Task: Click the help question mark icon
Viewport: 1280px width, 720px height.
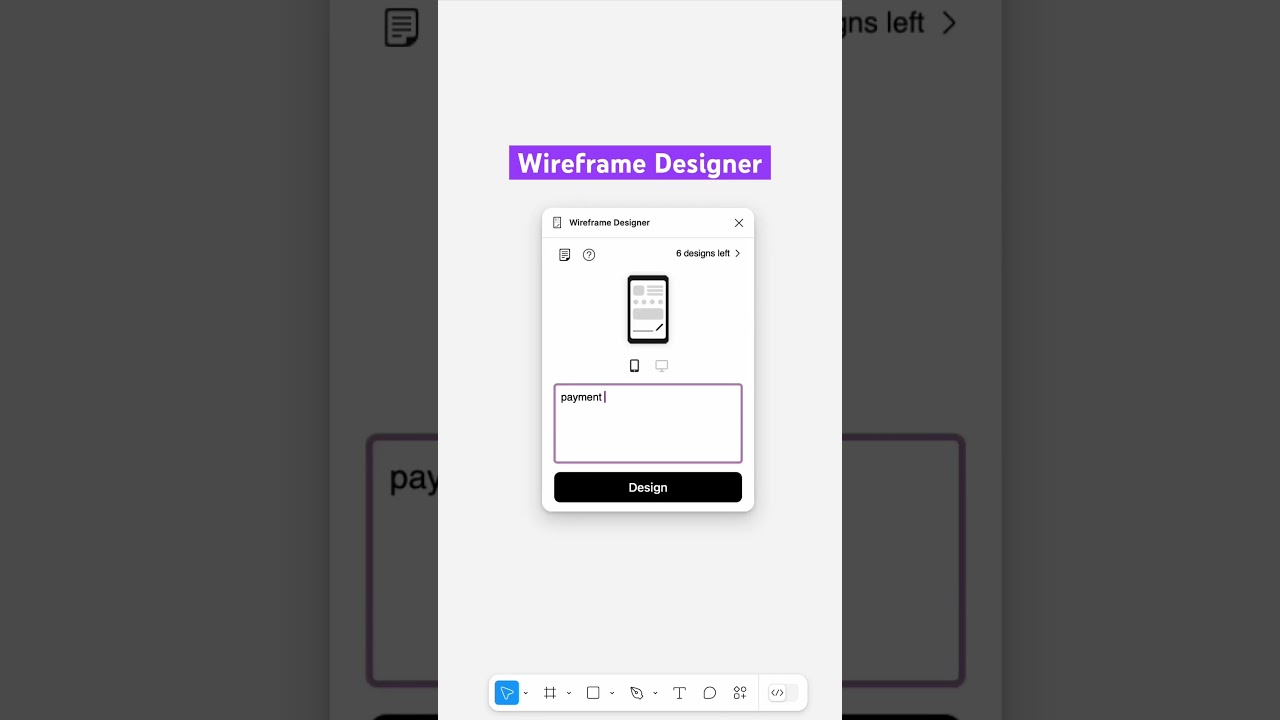Action: 589,255
